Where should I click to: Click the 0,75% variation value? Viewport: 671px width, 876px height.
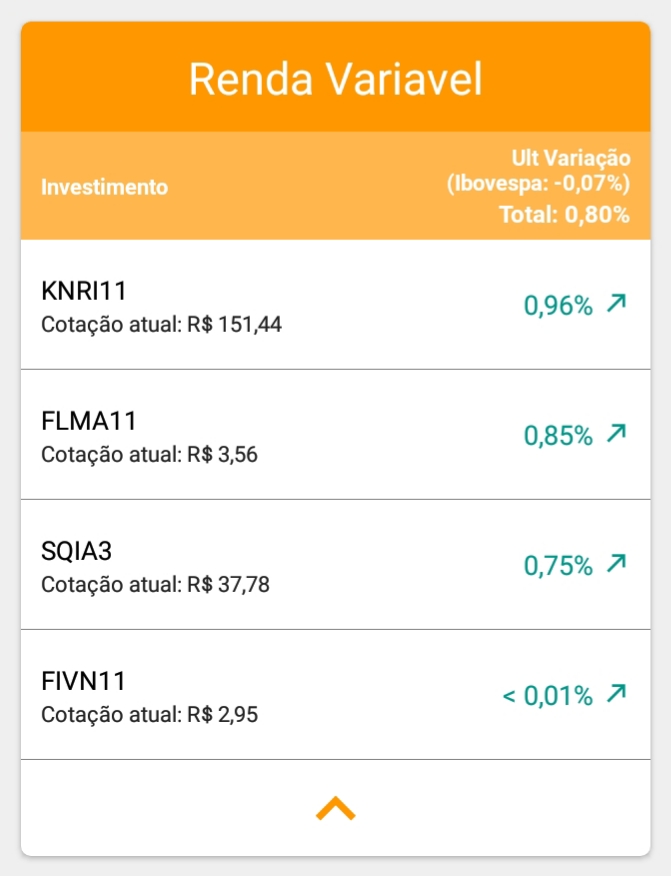click(x=558, y=566)
